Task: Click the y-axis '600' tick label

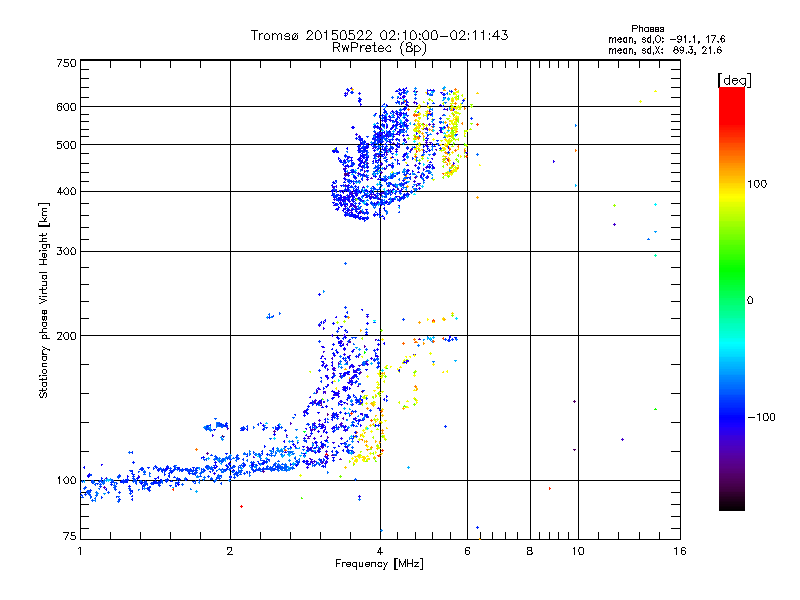Action: point(67,107)
